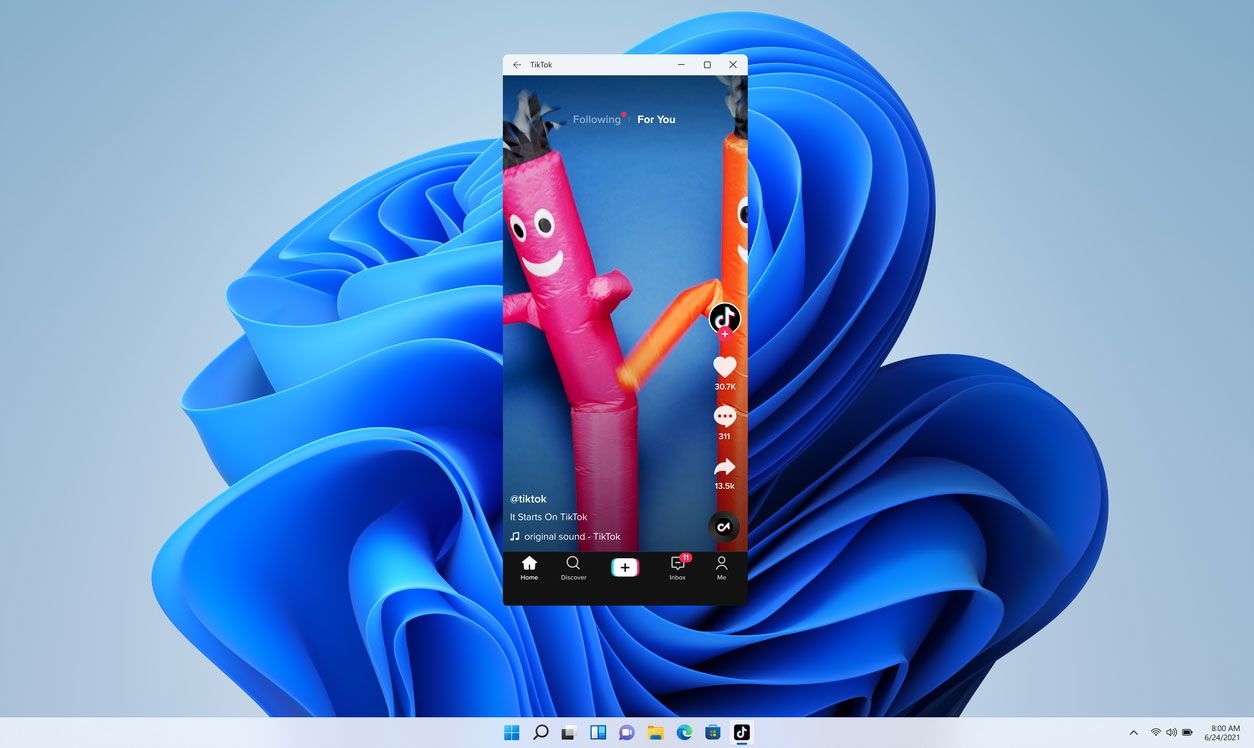Screen dimensions: 1254x748
Task: Open comments via the speech bubble icon
Action: click(723, 415)
